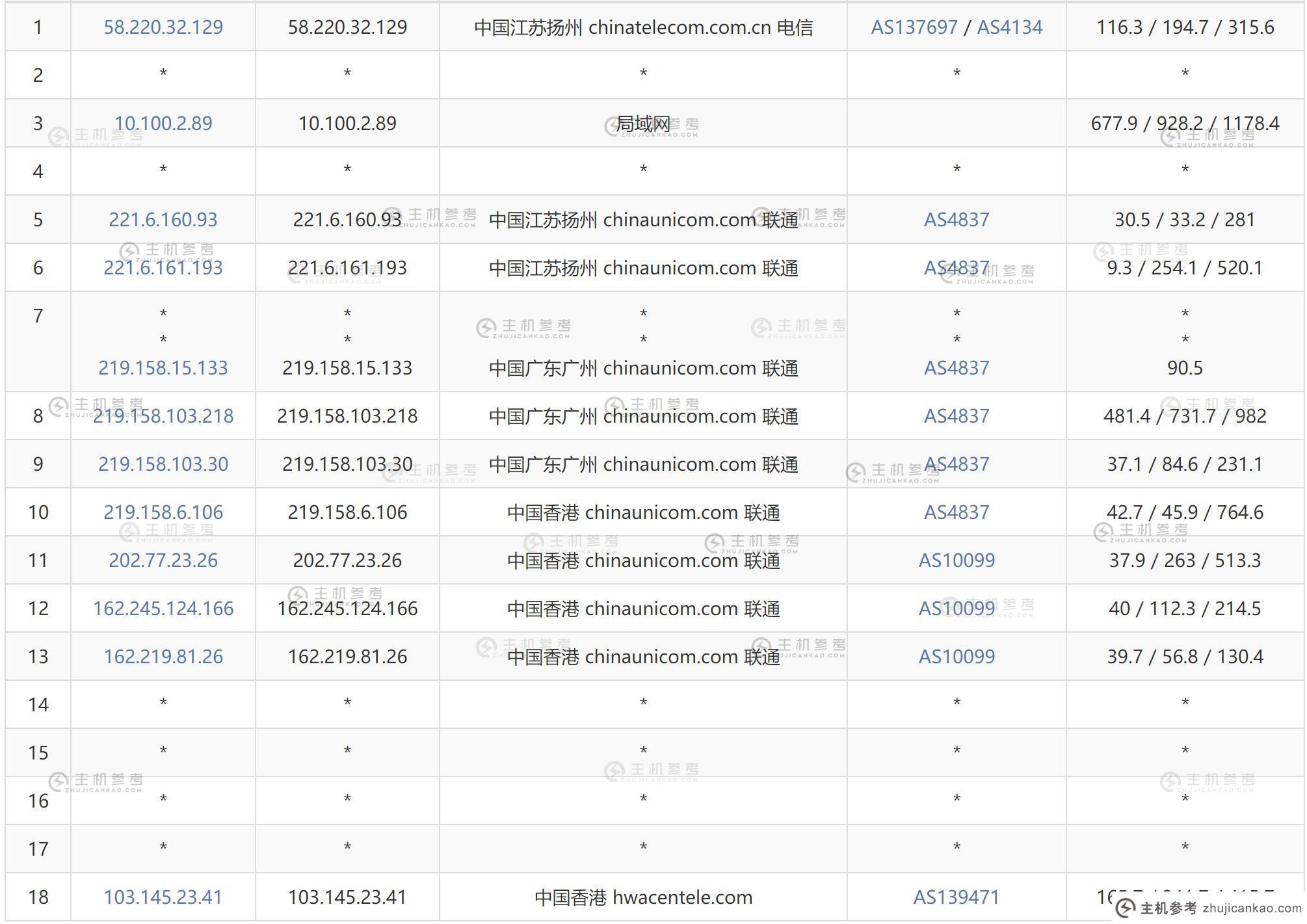Open the 162.245.124.166 IP link

click(x=163, y=609)
